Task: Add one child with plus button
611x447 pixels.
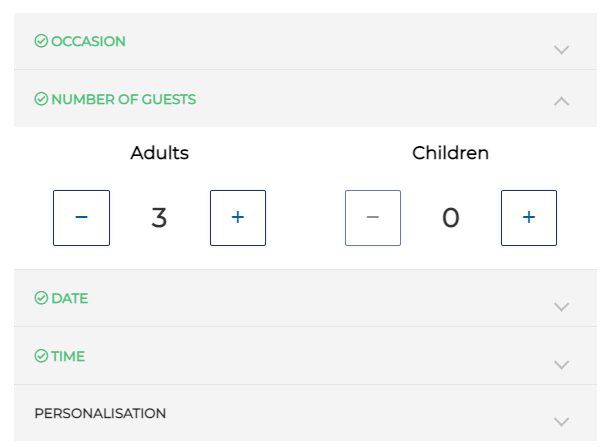Action: [529, 218]
